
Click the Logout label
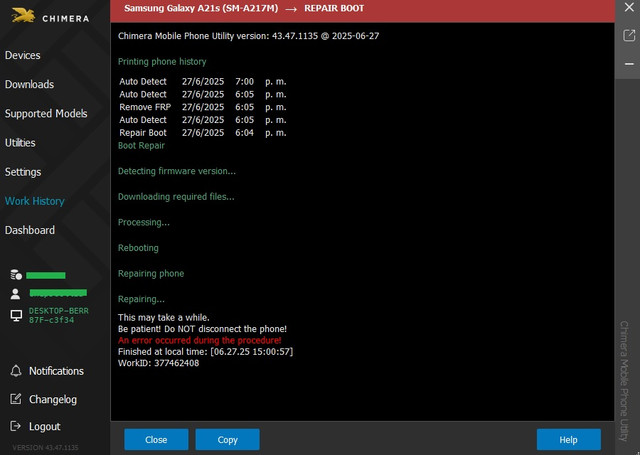pos(44,426)
